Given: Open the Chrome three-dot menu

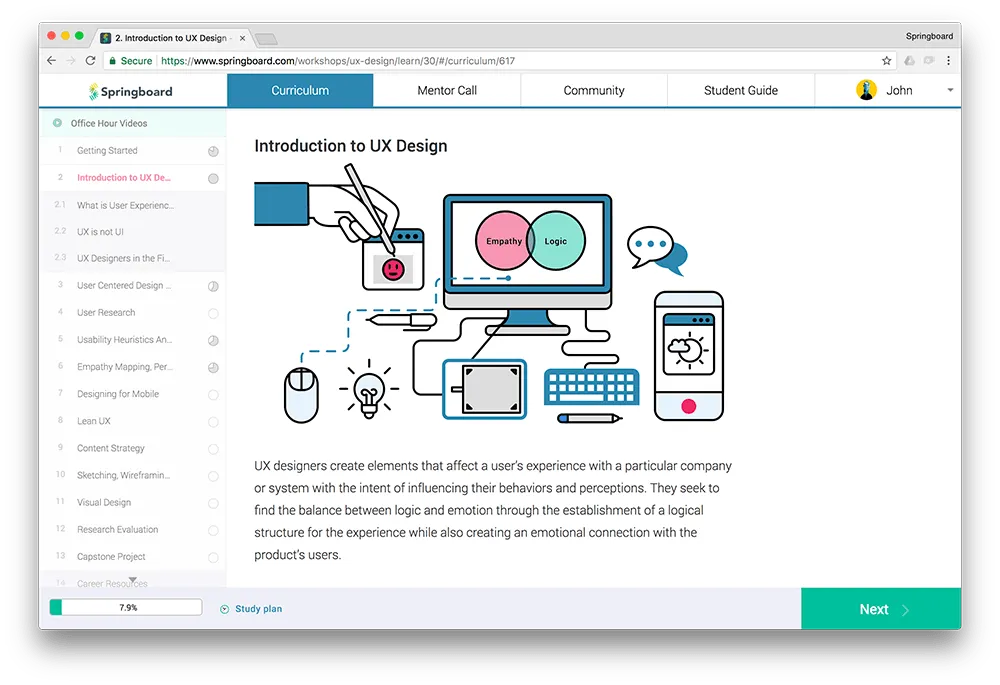Looking at the screenshot, I should tap(948, 61).
